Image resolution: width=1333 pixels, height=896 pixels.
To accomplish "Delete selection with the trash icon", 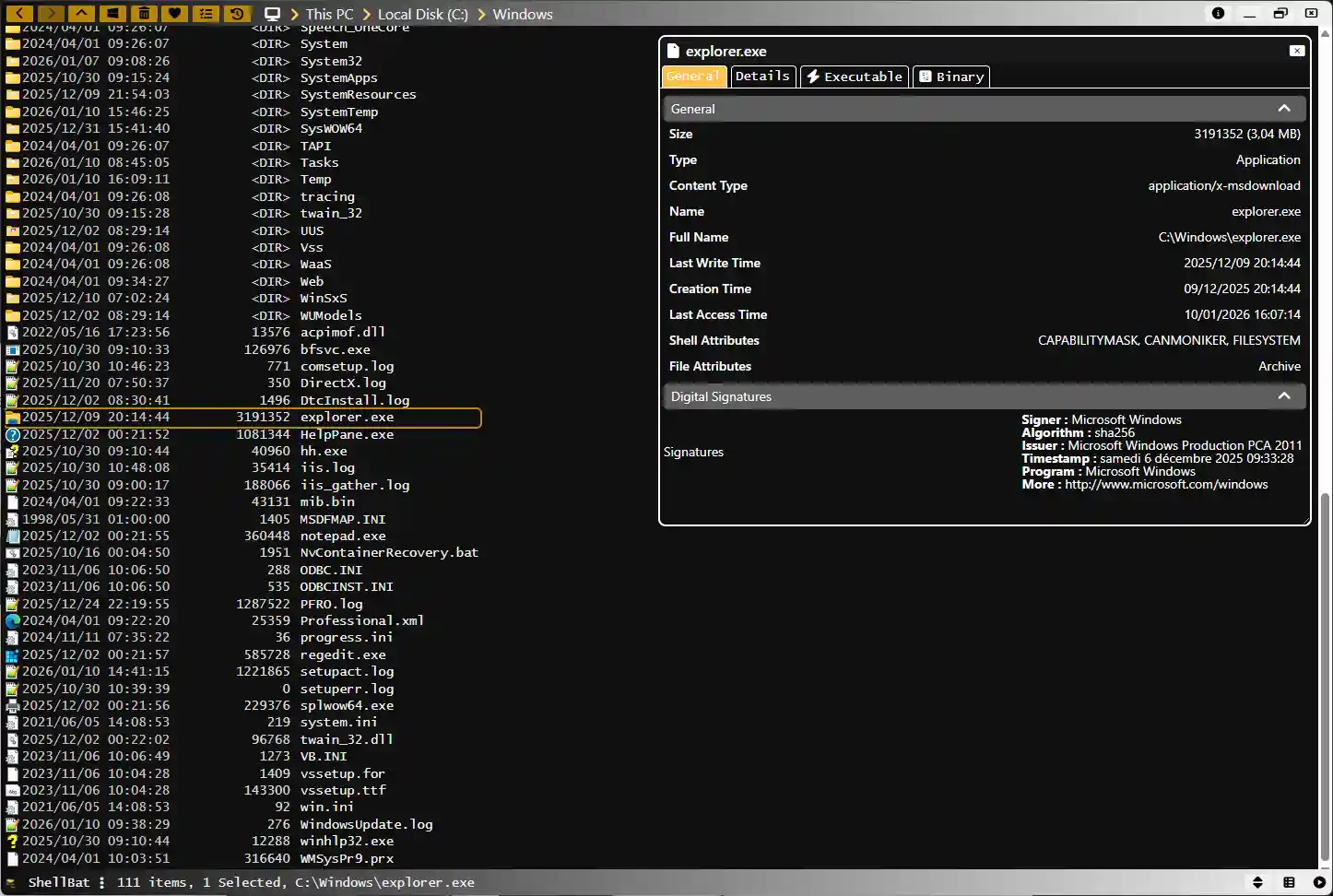I will [143, 13].
